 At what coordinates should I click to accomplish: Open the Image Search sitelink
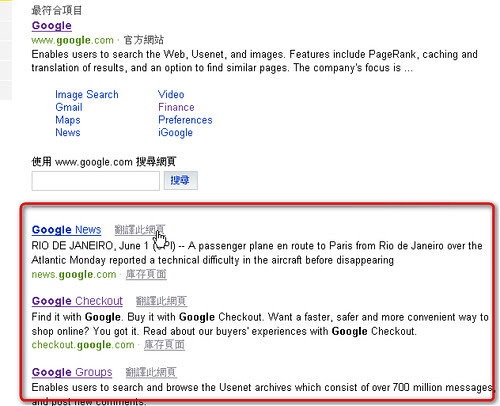(87, 95)
